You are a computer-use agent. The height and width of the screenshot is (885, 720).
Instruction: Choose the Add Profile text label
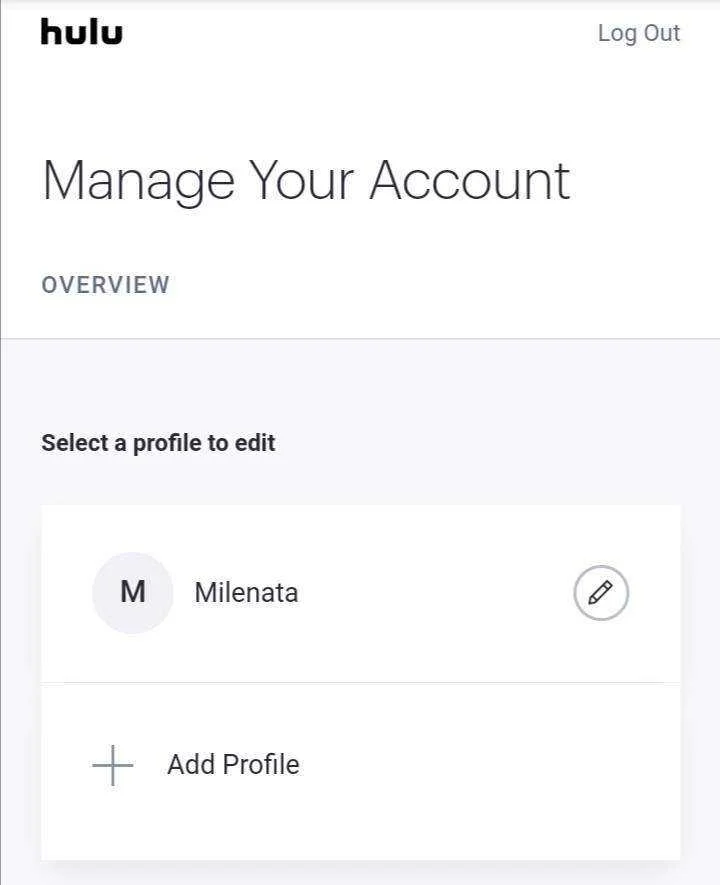(x=233, y=765)
